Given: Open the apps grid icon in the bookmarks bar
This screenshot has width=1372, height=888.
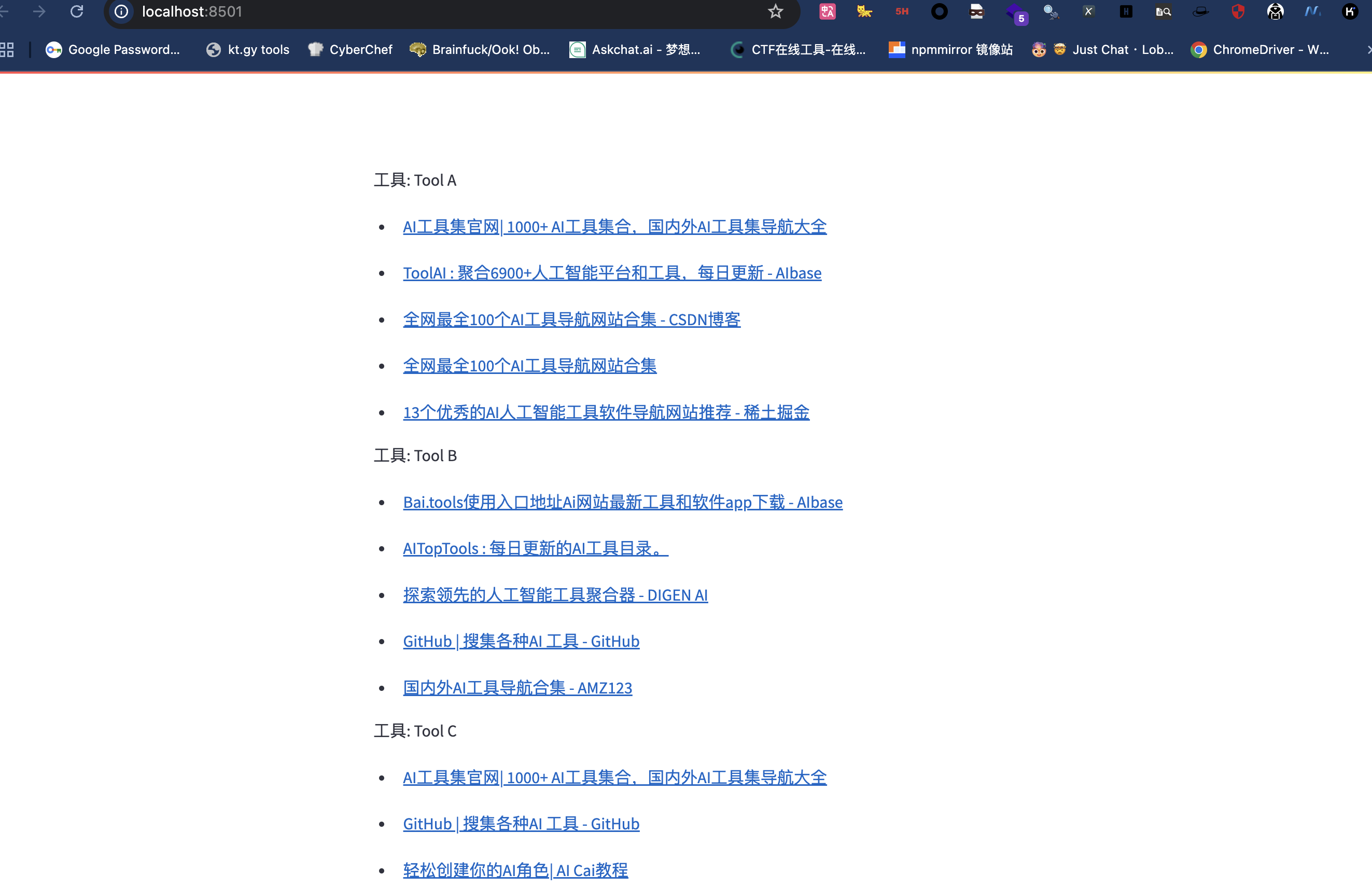Looking at the screenshot, I should coord(7,50).
